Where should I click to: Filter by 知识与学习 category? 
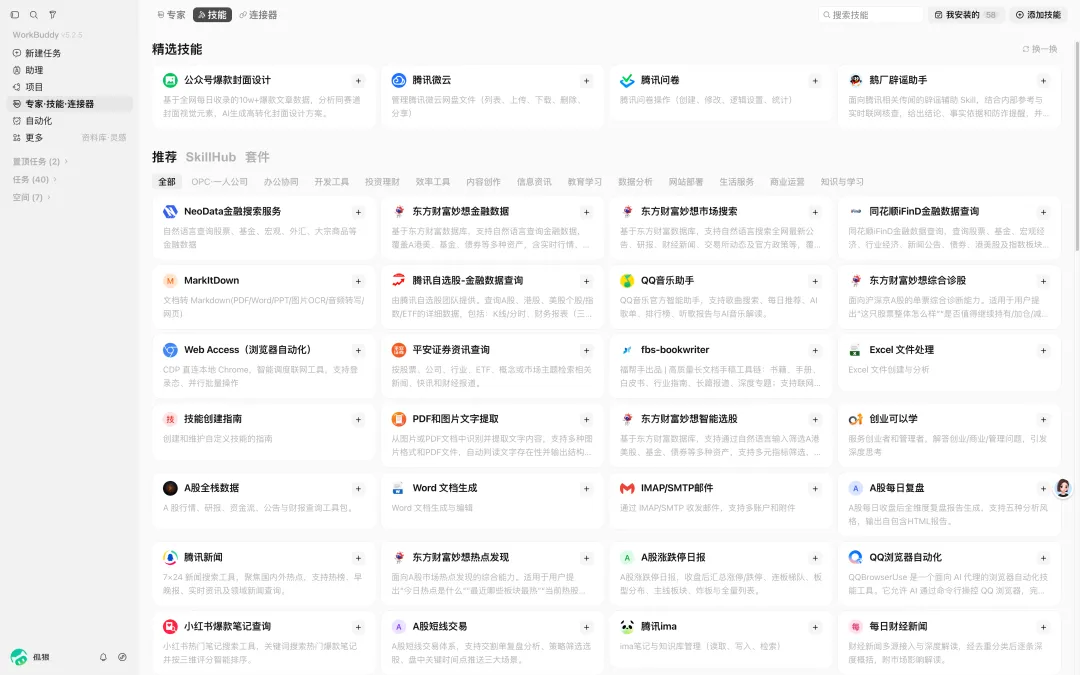pyautogui.click(x=842, y=182)
